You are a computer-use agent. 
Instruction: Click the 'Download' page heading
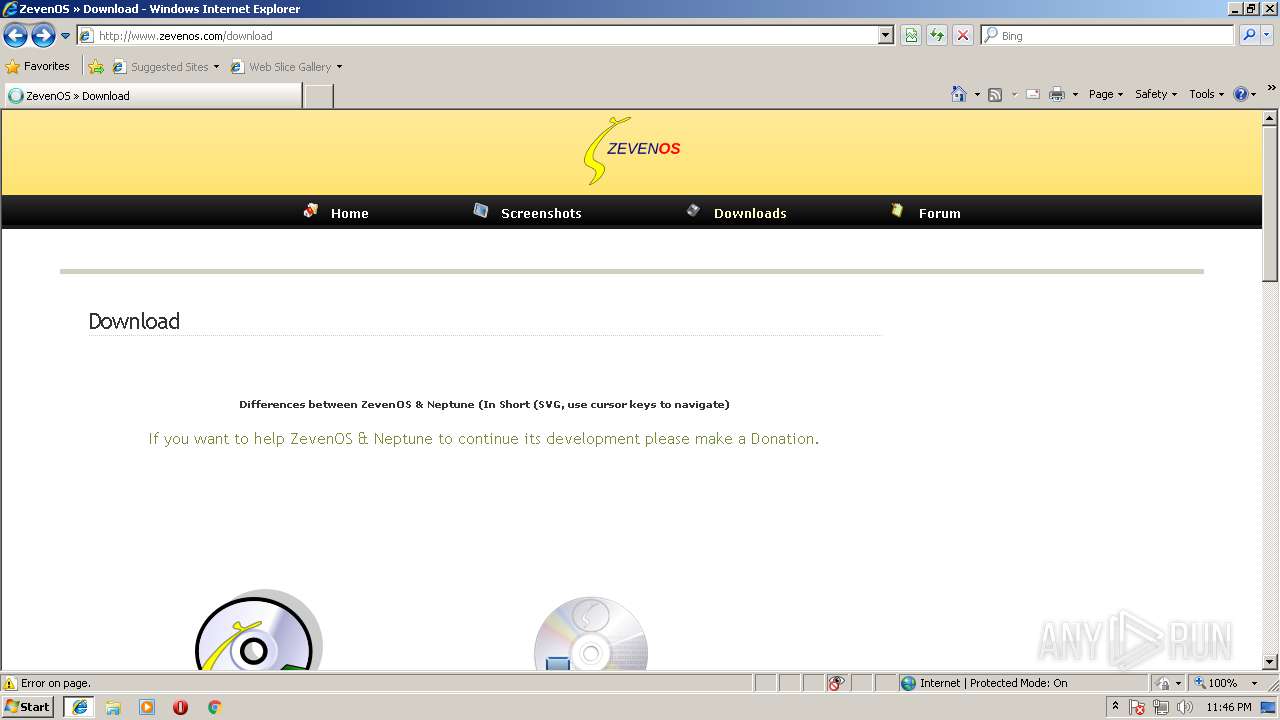[x=134, y=321]
